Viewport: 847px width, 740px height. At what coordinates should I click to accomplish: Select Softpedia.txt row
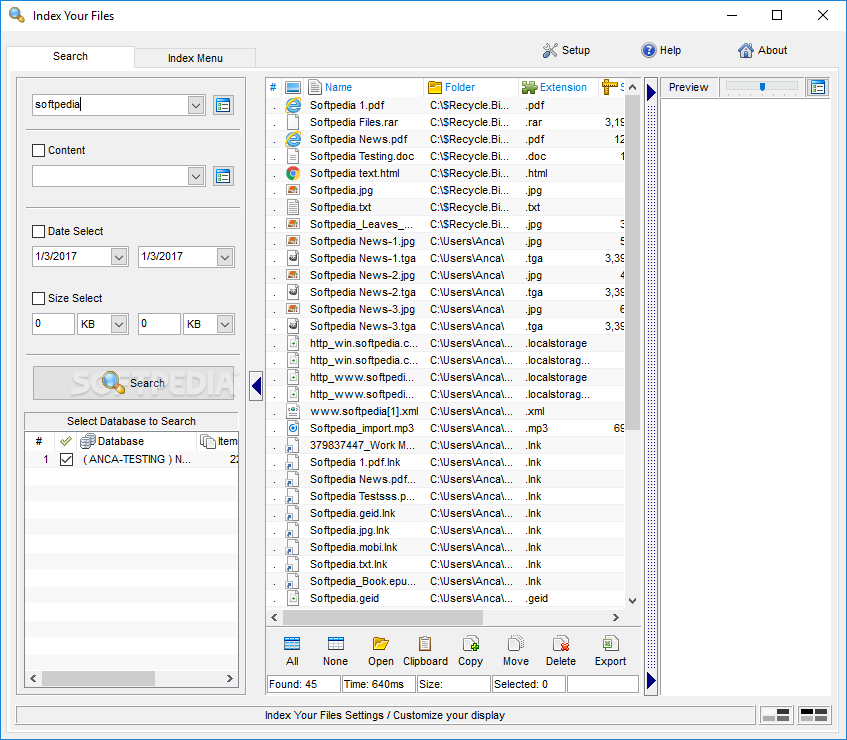point(446,207)
